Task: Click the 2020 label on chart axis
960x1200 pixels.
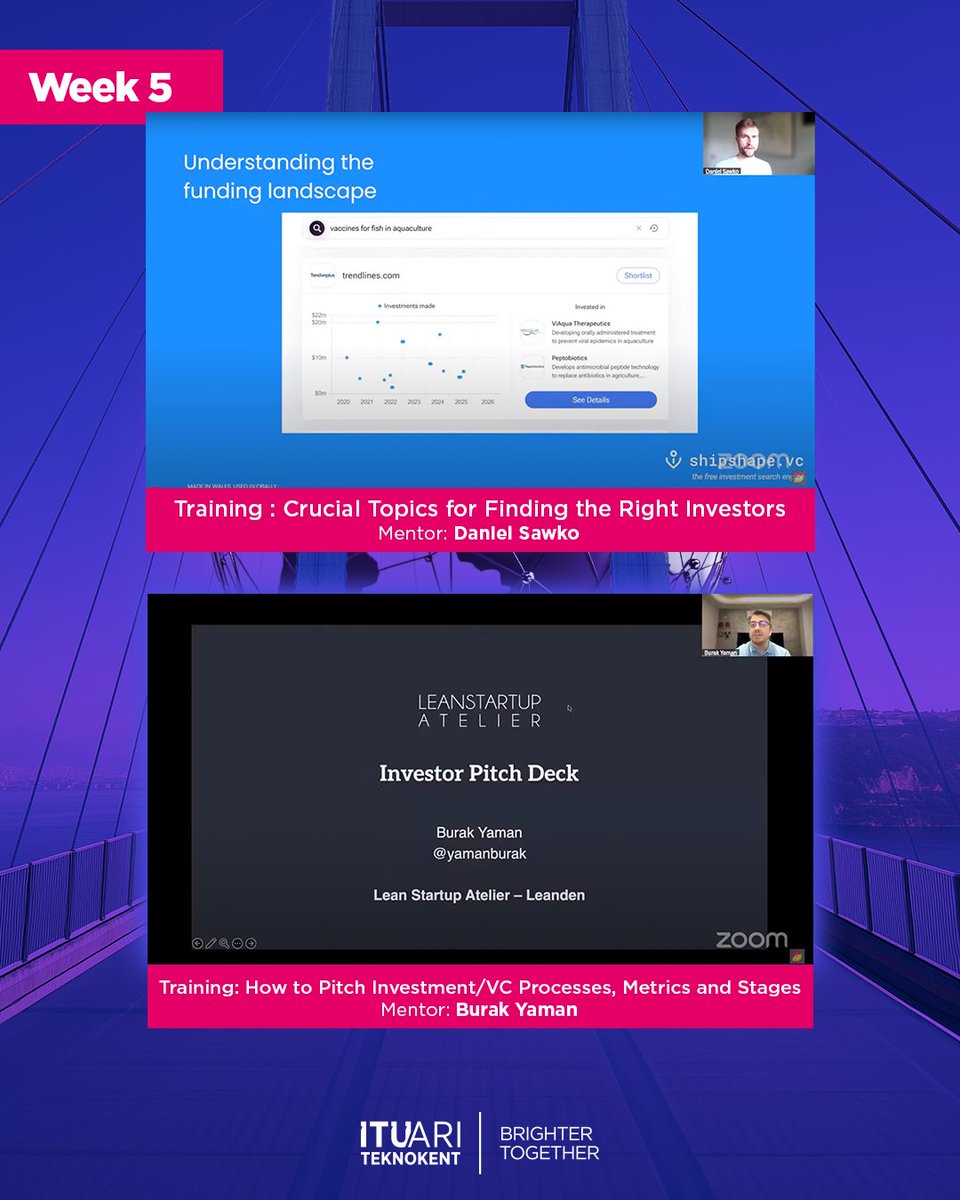Action: point(343,402)
